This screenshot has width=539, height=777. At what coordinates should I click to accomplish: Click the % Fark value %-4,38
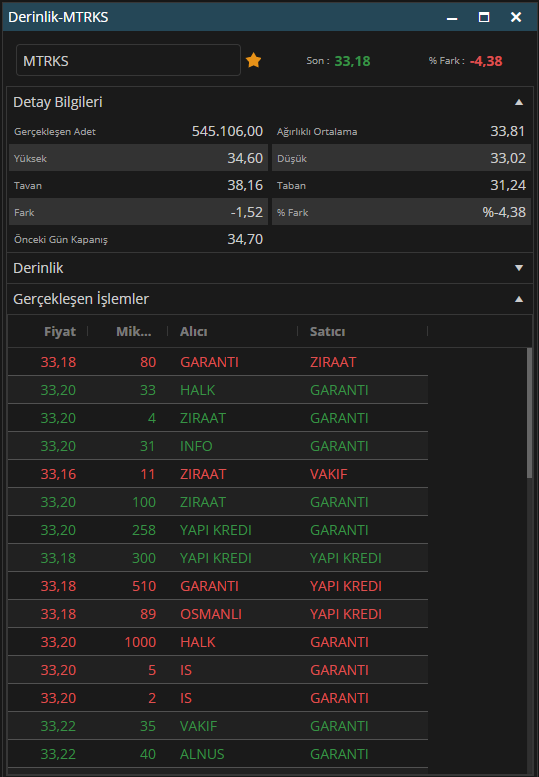(504, 212)
